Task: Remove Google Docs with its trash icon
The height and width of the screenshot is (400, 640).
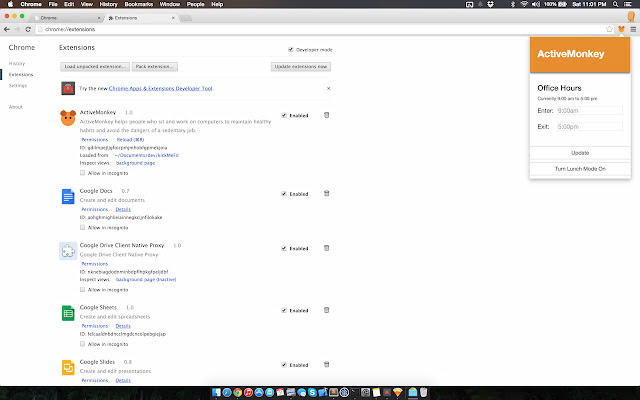Action: tap(327, 193)
